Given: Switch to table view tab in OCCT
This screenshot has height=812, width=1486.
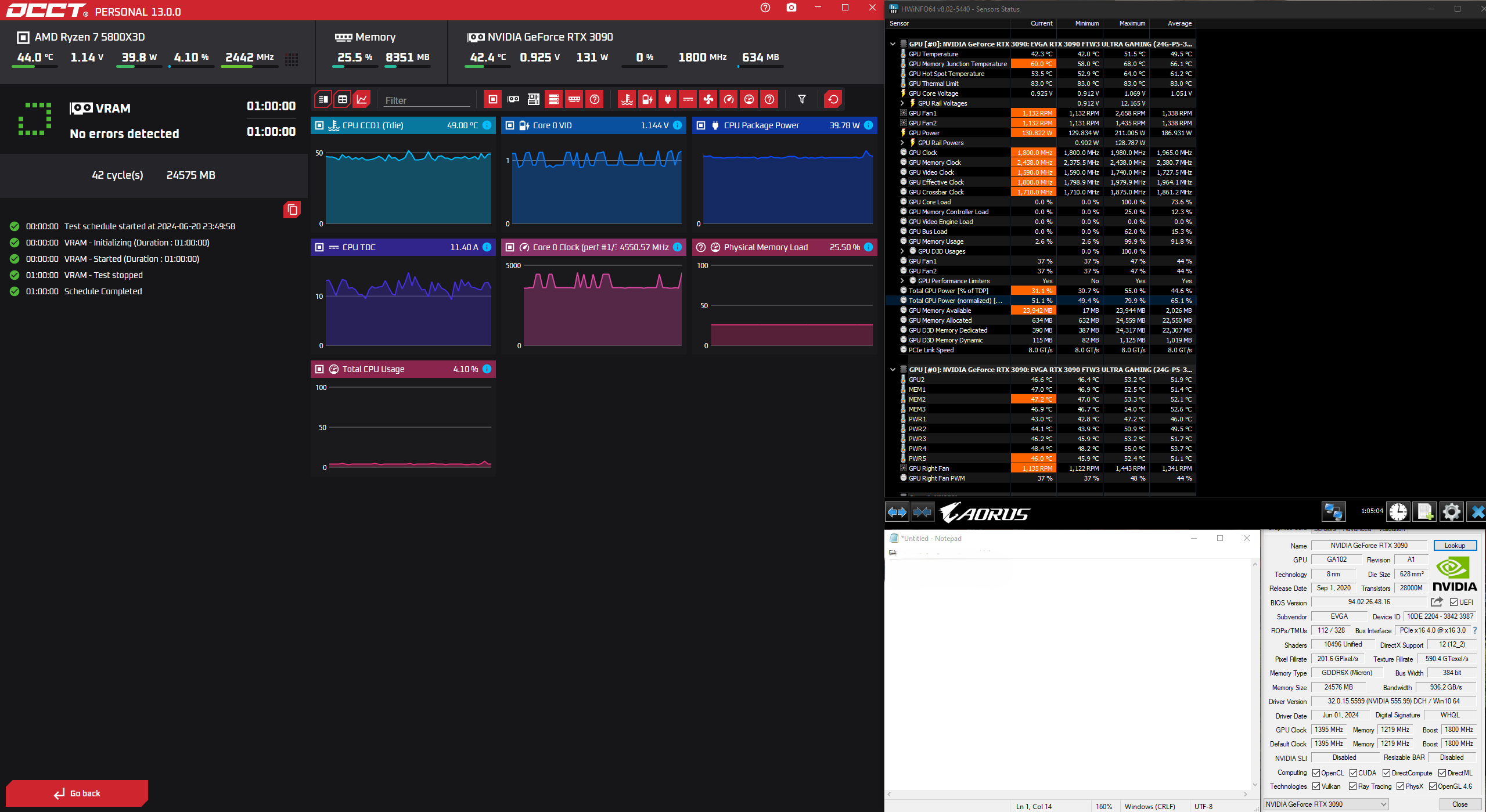Looking at the screenshot, I should pyautogui.click(x=343, y=99).
